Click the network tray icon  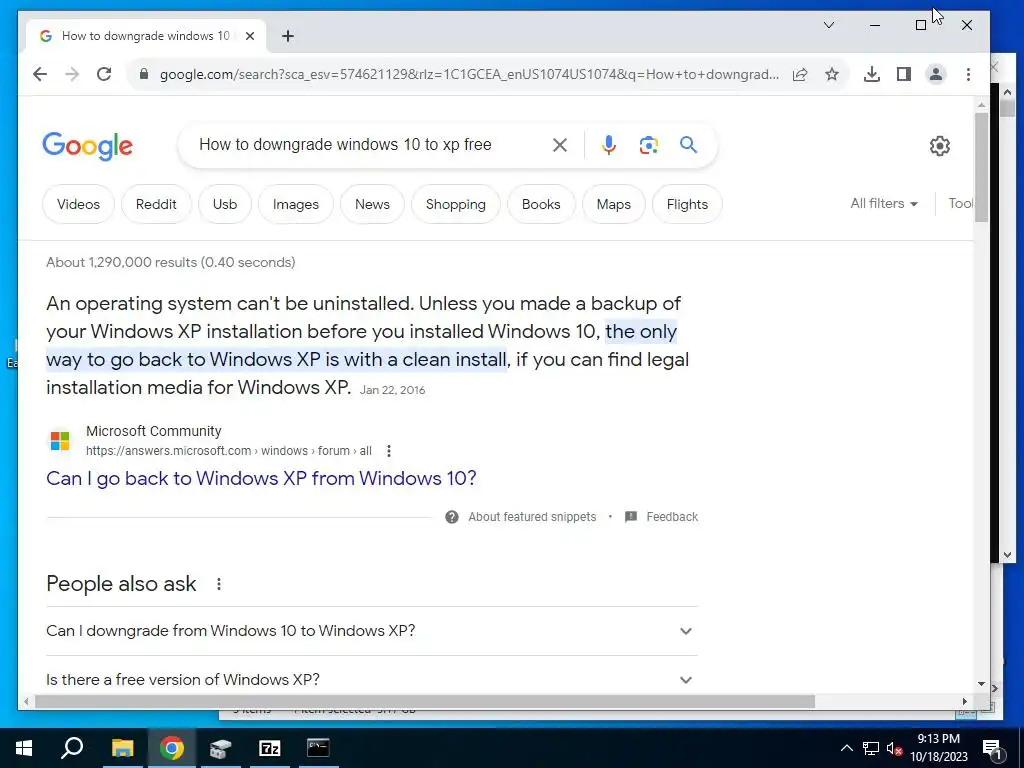tap(871, 748)
